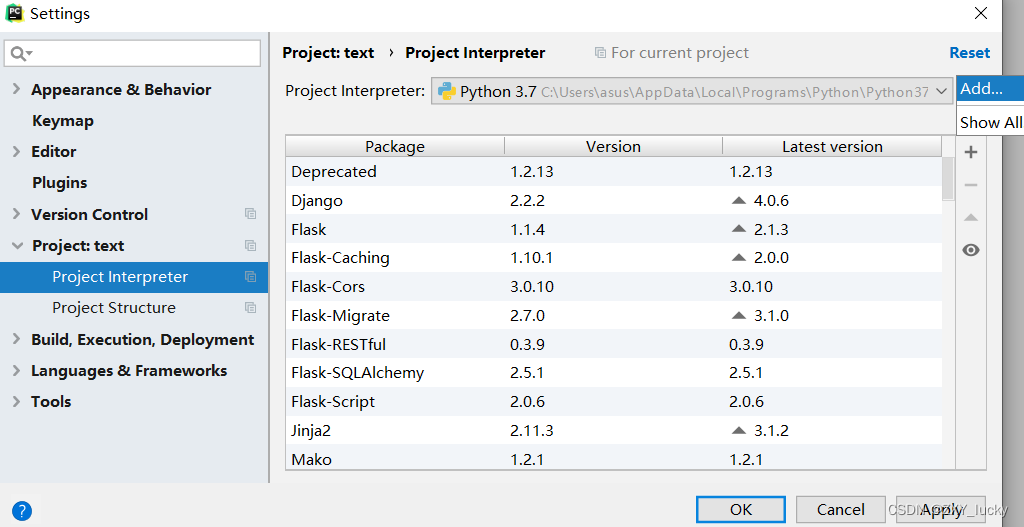Image resolution: width=1024 pixels, height=527 pixels.
Task: Expand Languages & Frameworks section
Action: (16, 370)
